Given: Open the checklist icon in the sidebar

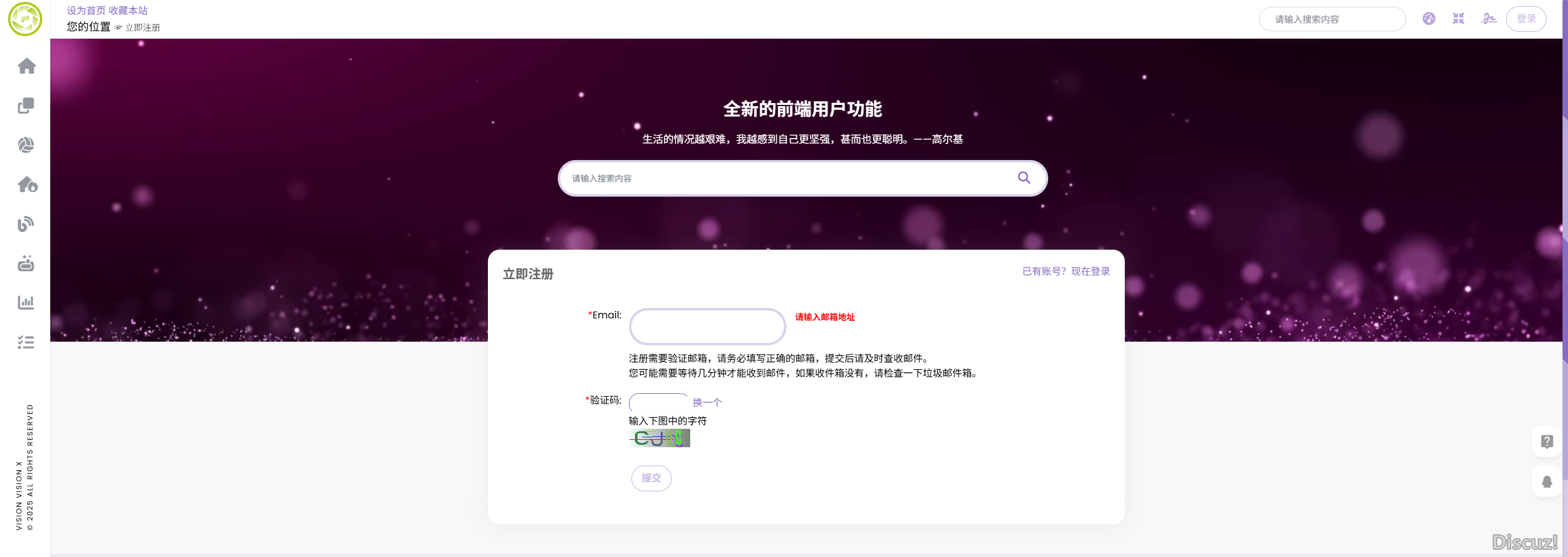Looking at the screenshot, I should tap(26, 342).
